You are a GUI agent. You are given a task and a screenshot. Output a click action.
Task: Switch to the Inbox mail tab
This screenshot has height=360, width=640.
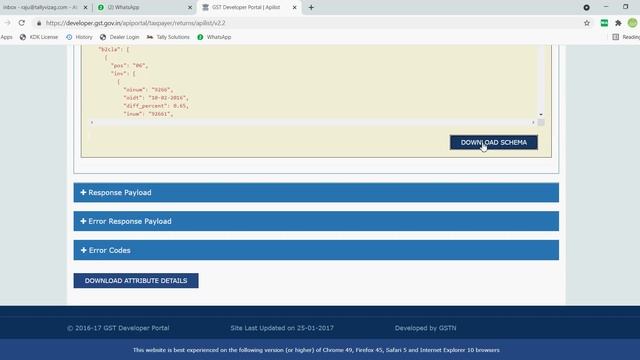pos(41,7)
